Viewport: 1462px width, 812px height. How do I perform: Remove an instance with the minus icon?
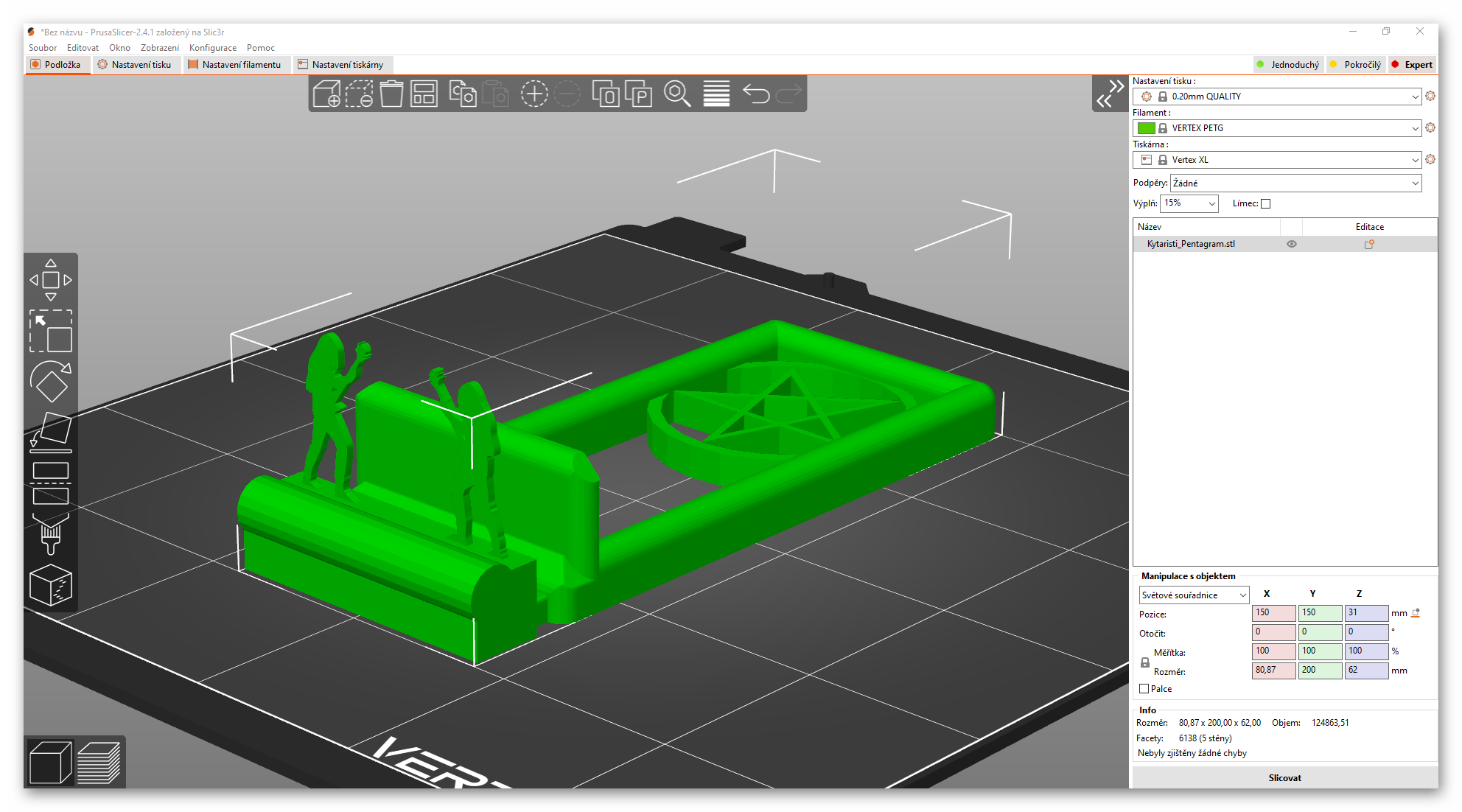(567, 94)
